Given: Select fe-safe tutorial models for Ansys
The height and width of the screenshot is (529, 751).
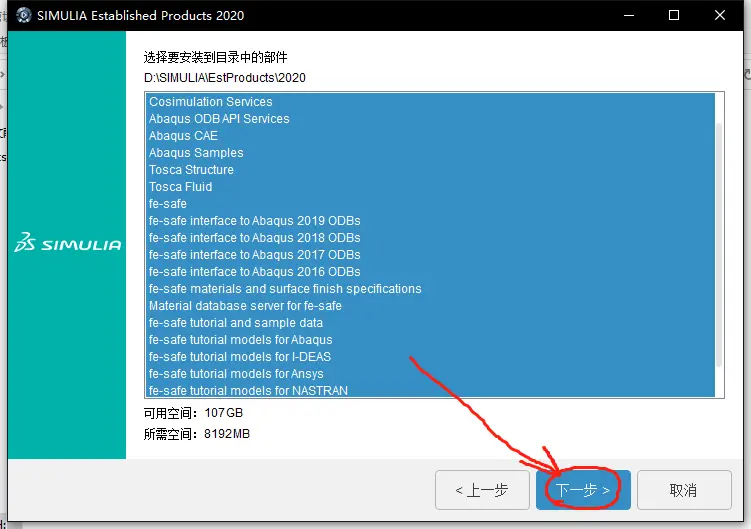Looking at the screenshot, I should point(430,374).
